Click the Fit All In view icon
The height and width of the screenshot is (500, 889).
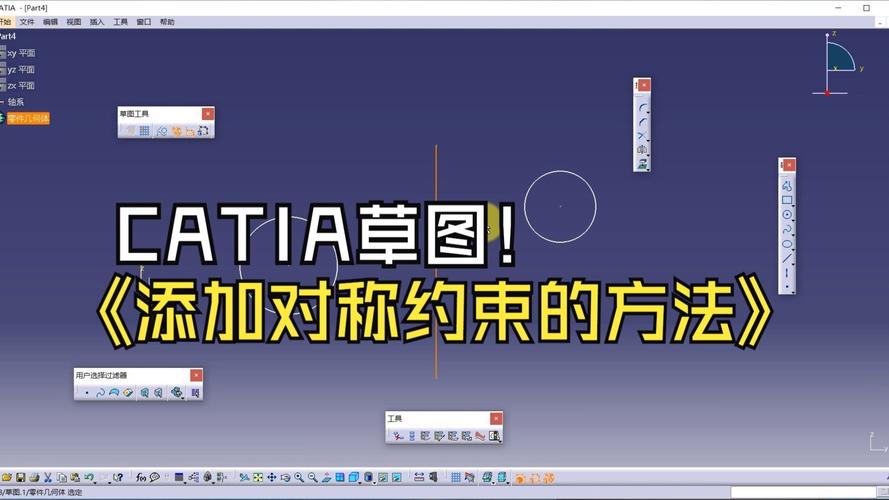coord(258,477)
